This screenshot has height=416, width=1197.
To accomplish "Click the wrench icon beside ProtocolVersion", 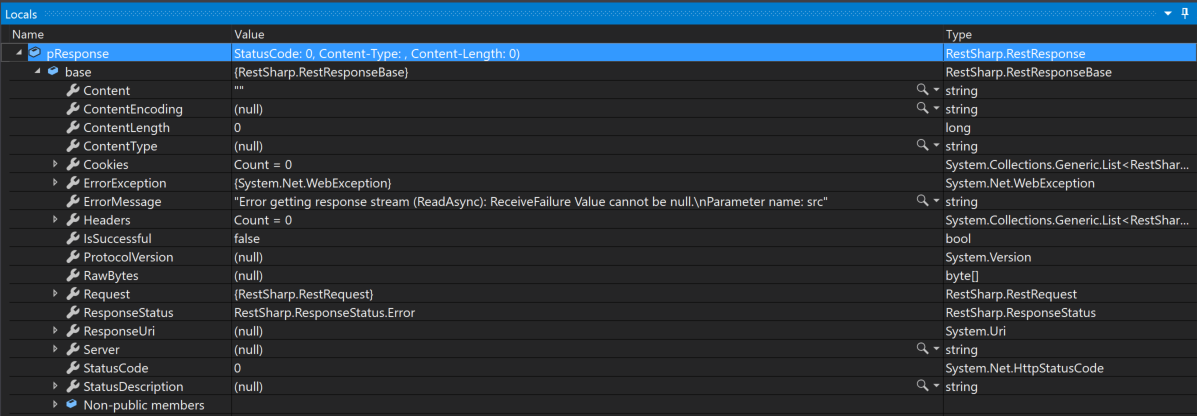I will point(73,256).
